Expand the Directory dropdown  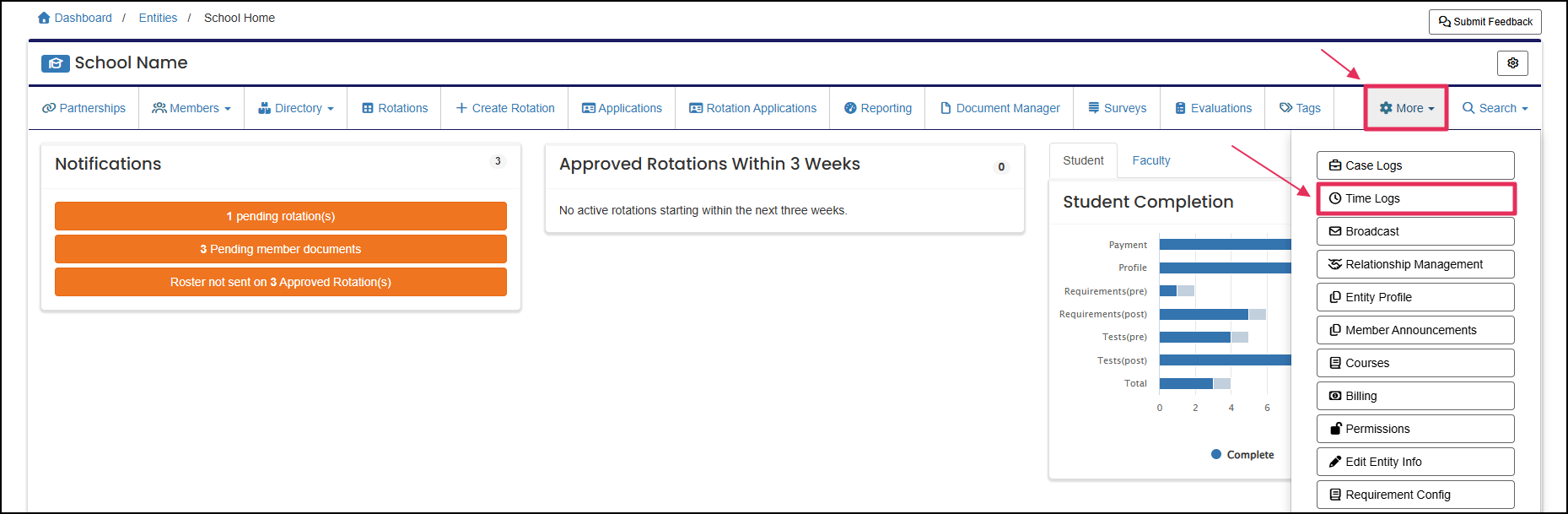[295, 108]
